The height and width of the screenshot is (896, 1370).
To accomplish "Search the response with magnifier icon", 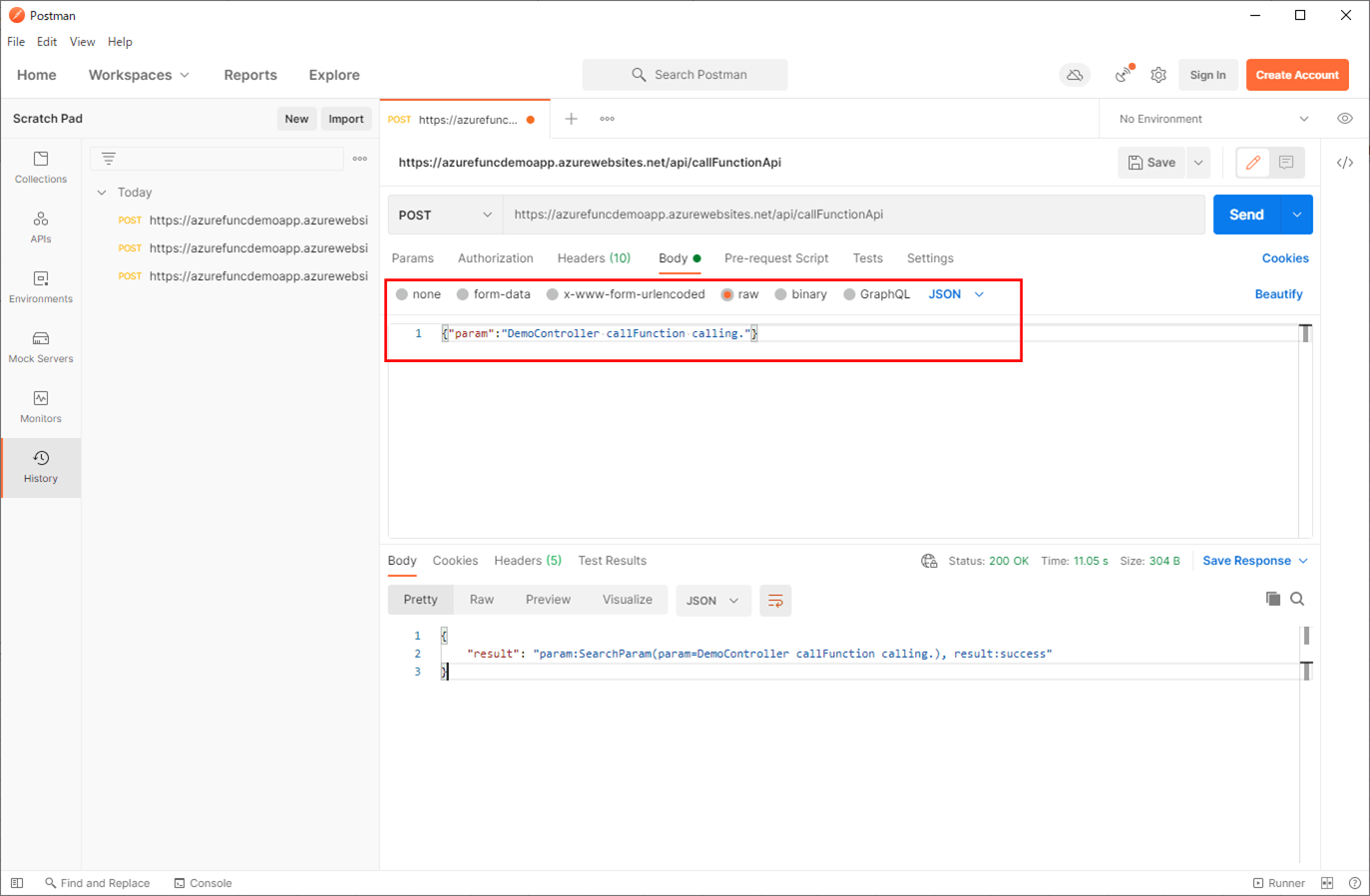I will [1297, 599].
